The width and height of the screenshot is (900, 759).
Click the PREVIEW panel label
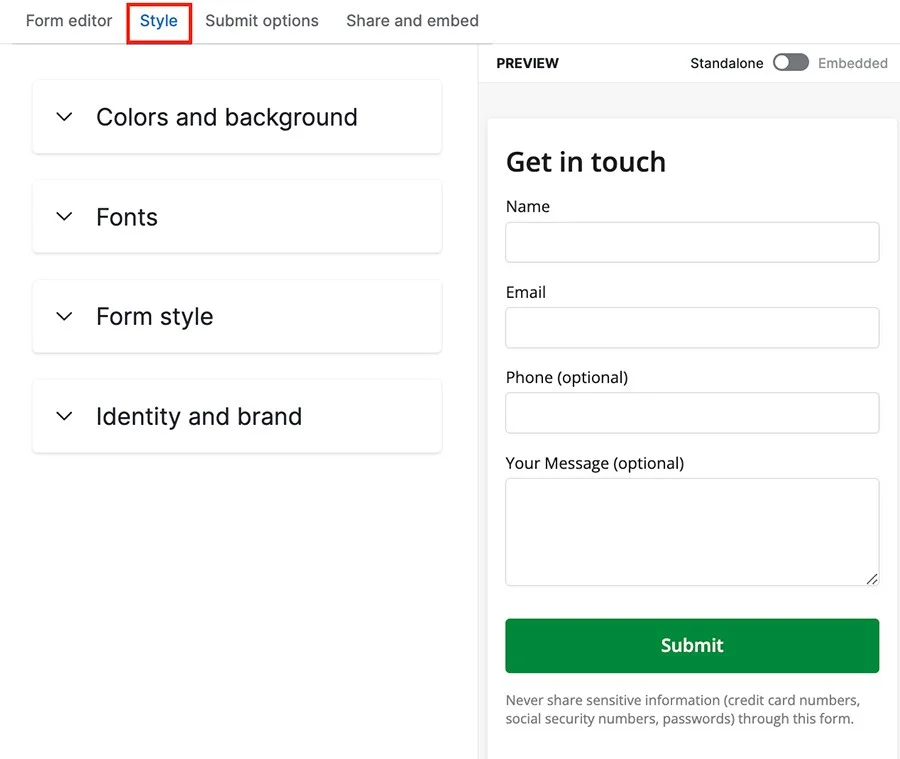tap(527, 63)
